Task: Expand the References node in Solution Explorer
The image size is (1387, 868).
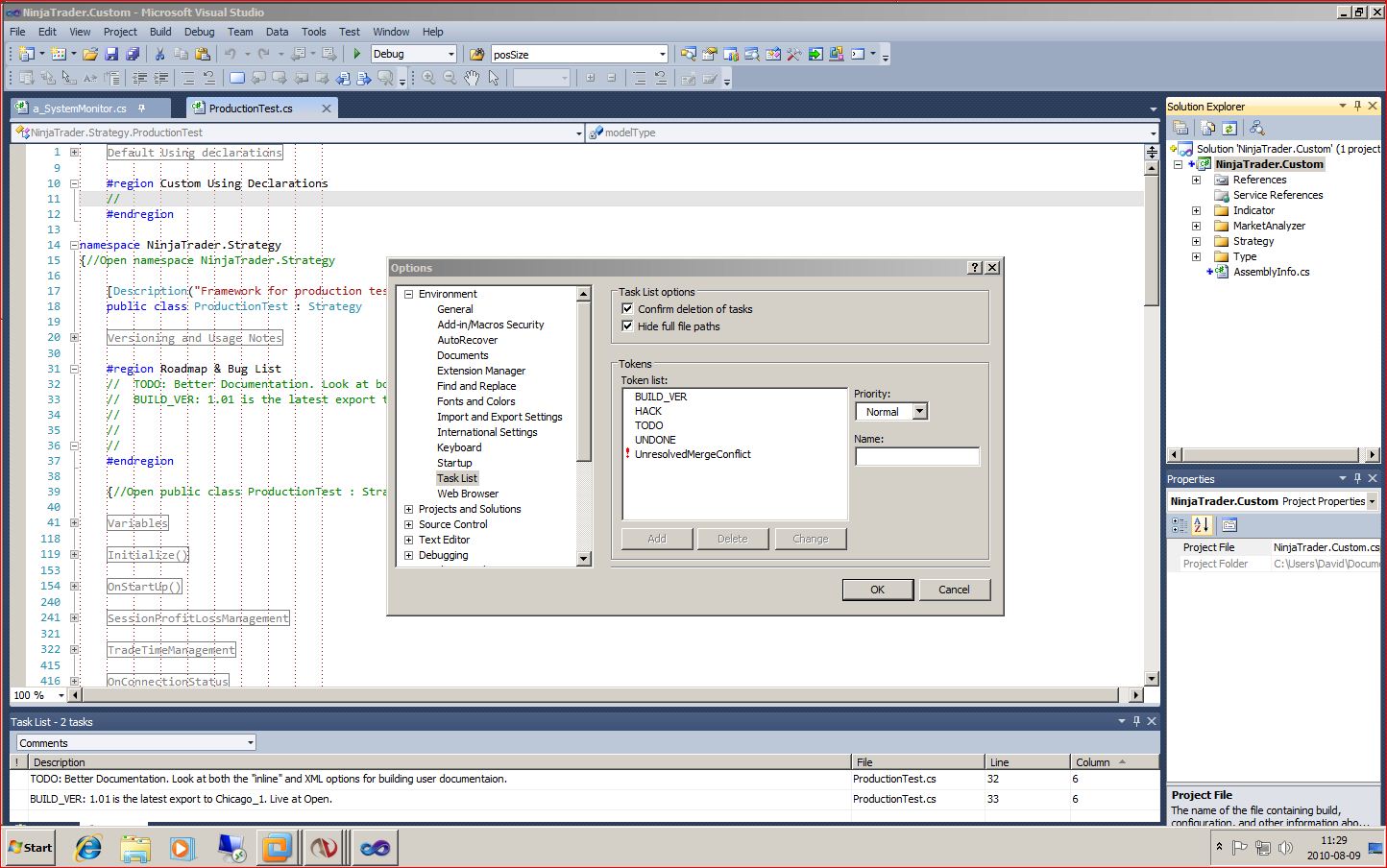Action: pyautogui.click(x=1197, y=180)
